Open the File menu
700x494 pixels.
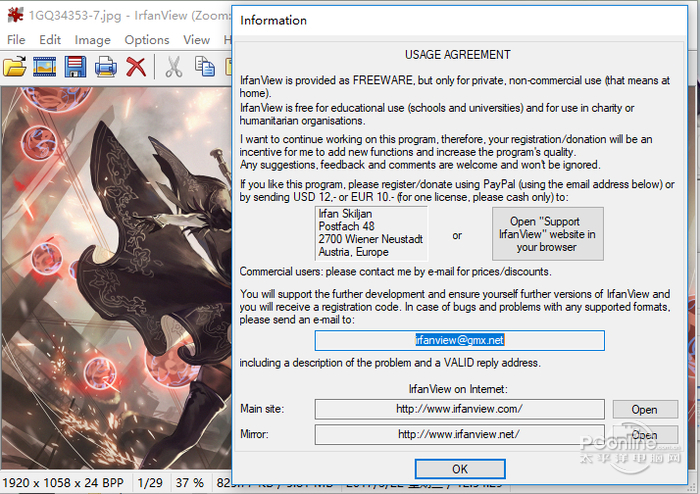(x=16, y=40)
